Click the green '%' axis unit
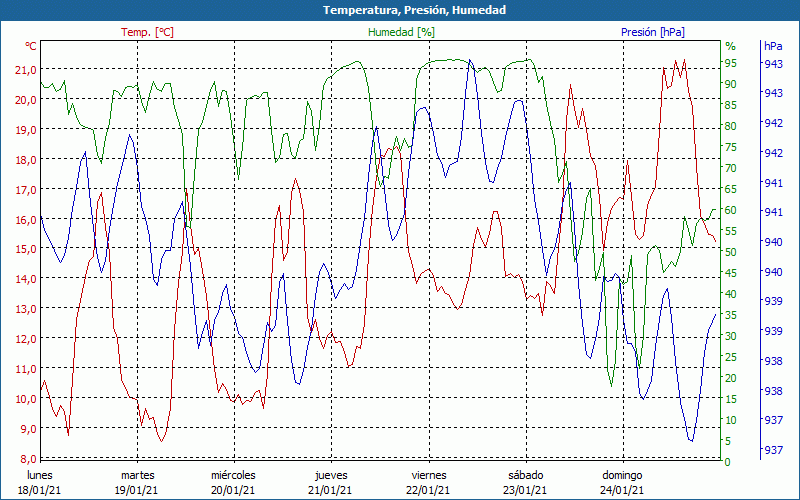 click(731, 46)
